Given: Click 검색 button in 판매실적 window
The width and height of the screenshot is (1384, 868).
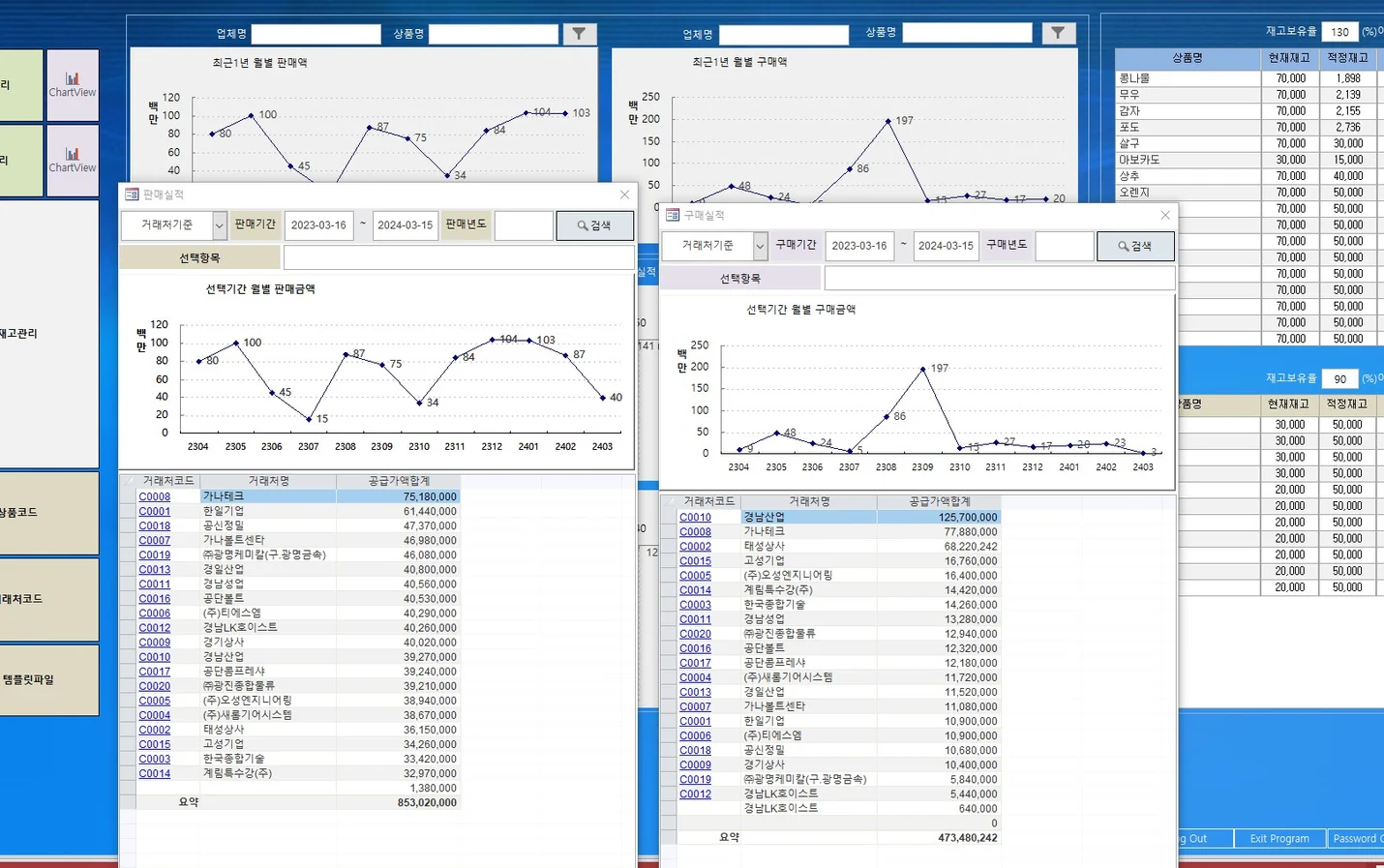Looking at the screenshot, I should click(594, 225).
